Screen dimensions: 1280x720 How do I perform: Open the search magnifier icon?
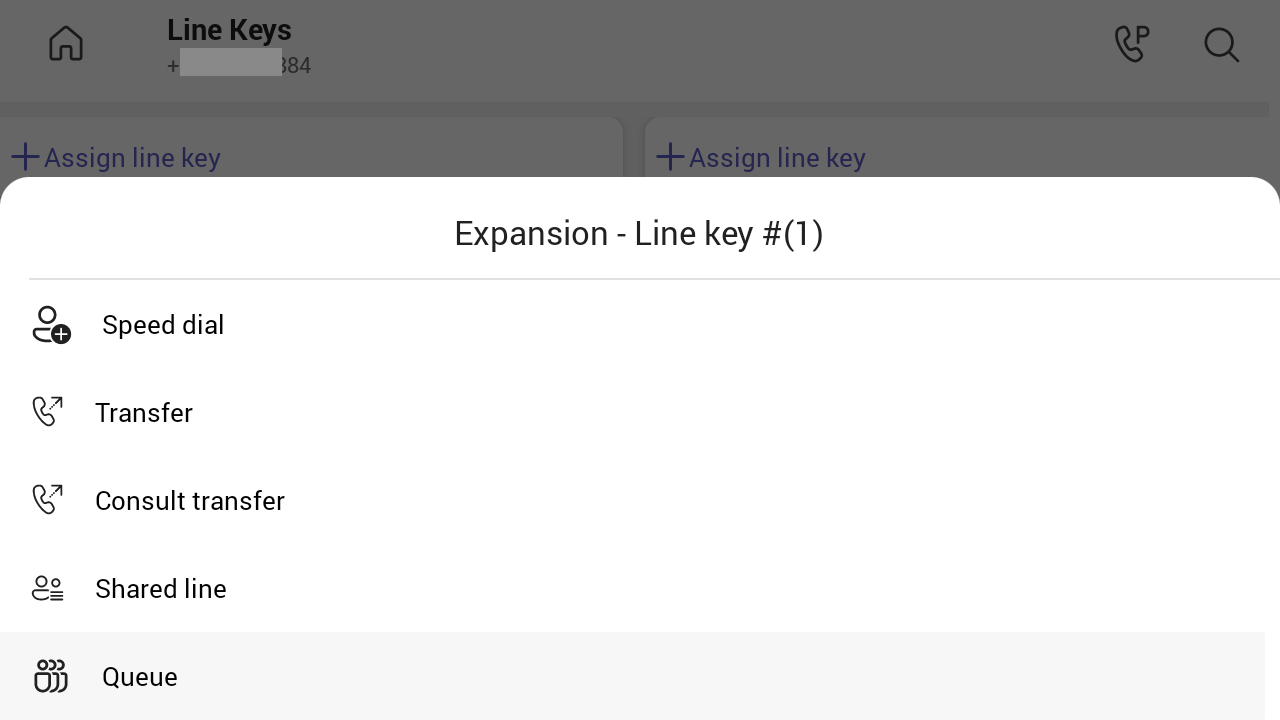tap(1222, 45)
